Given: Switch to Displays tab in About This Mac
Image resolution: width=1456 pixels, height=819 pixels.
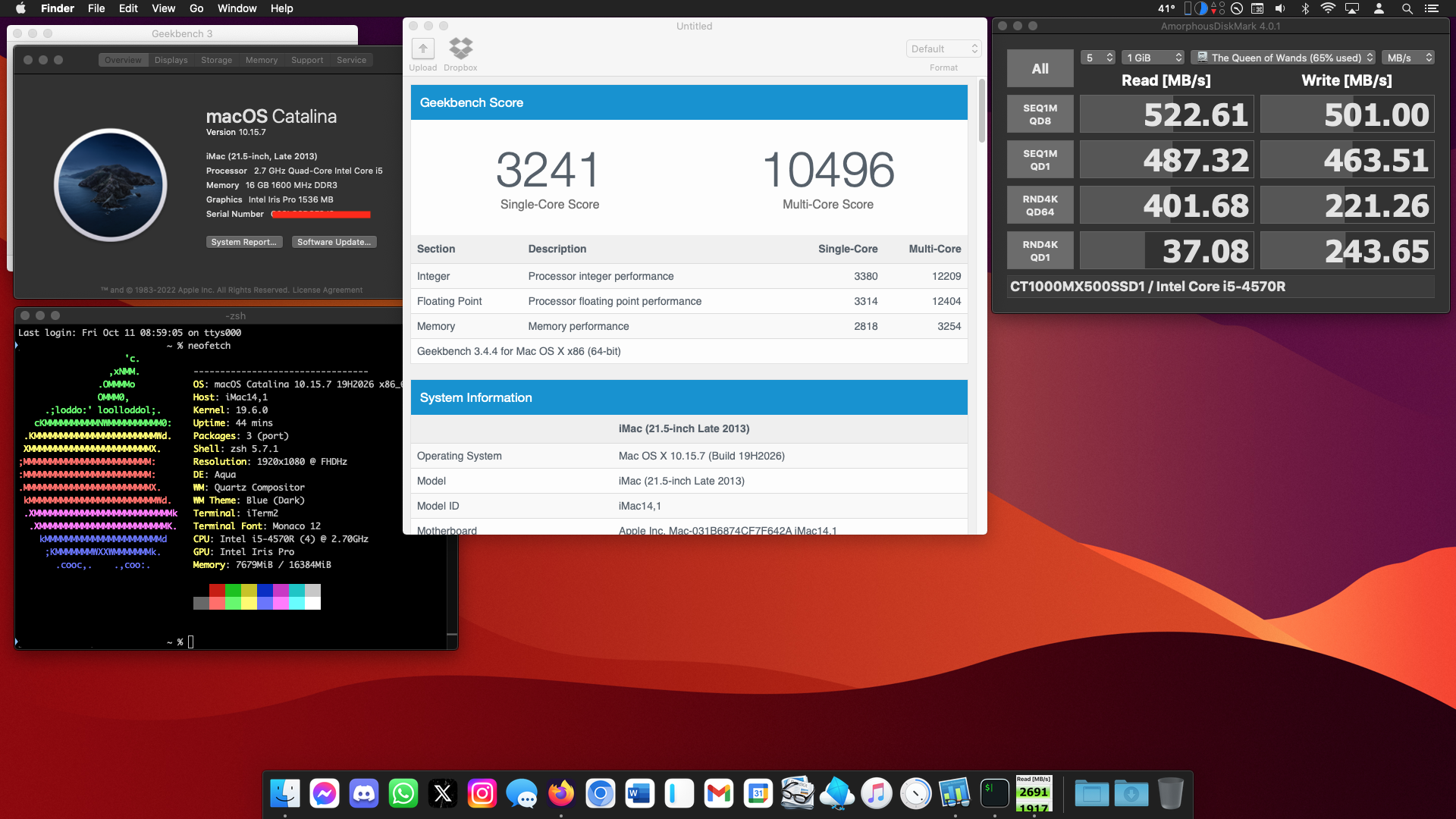Looking at the screenshot, I should [x=171, y=60].
